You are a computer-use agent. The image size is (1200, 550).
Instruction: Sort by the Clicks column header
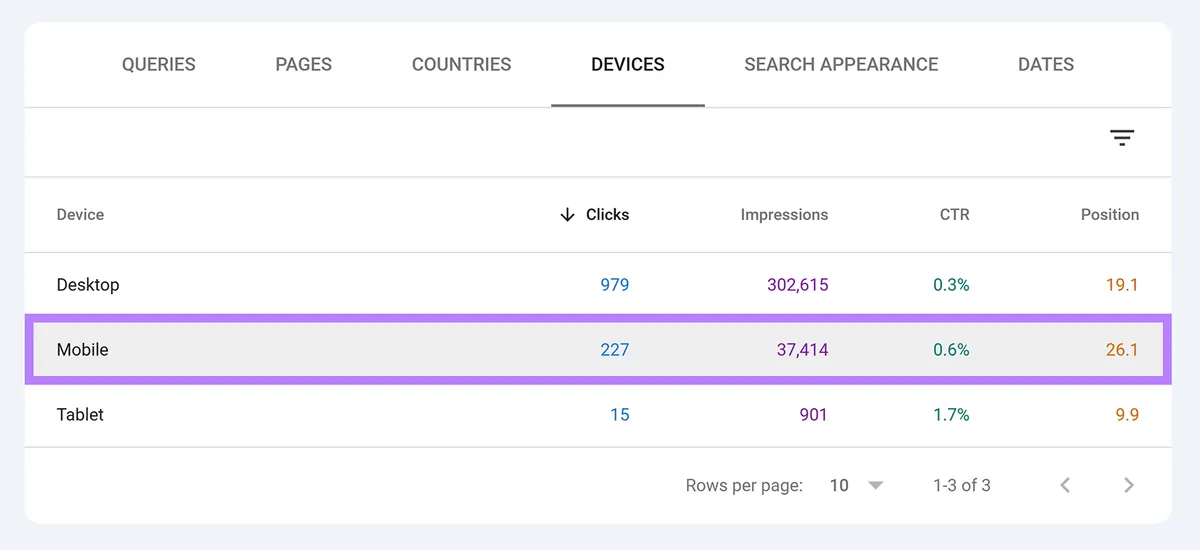tap(594, 214)
